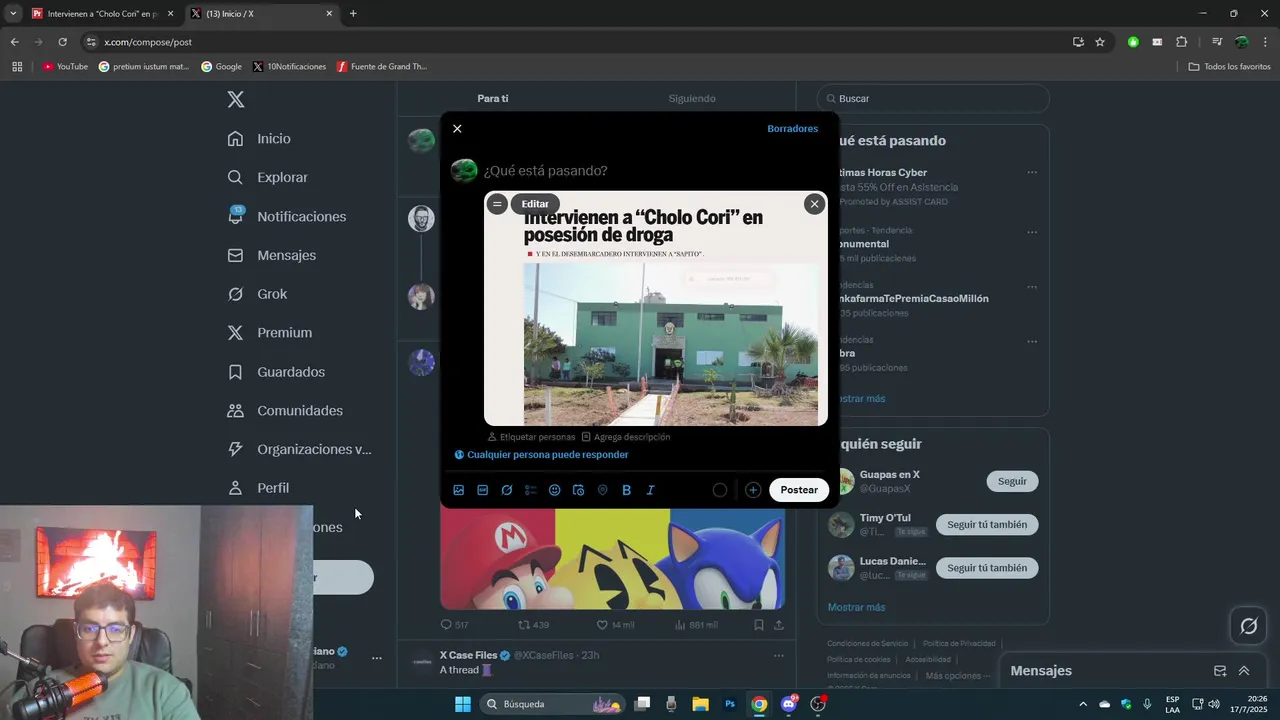Remove the attached image from post
This screenshot has height=720, width=1280.
coord(814,204)
